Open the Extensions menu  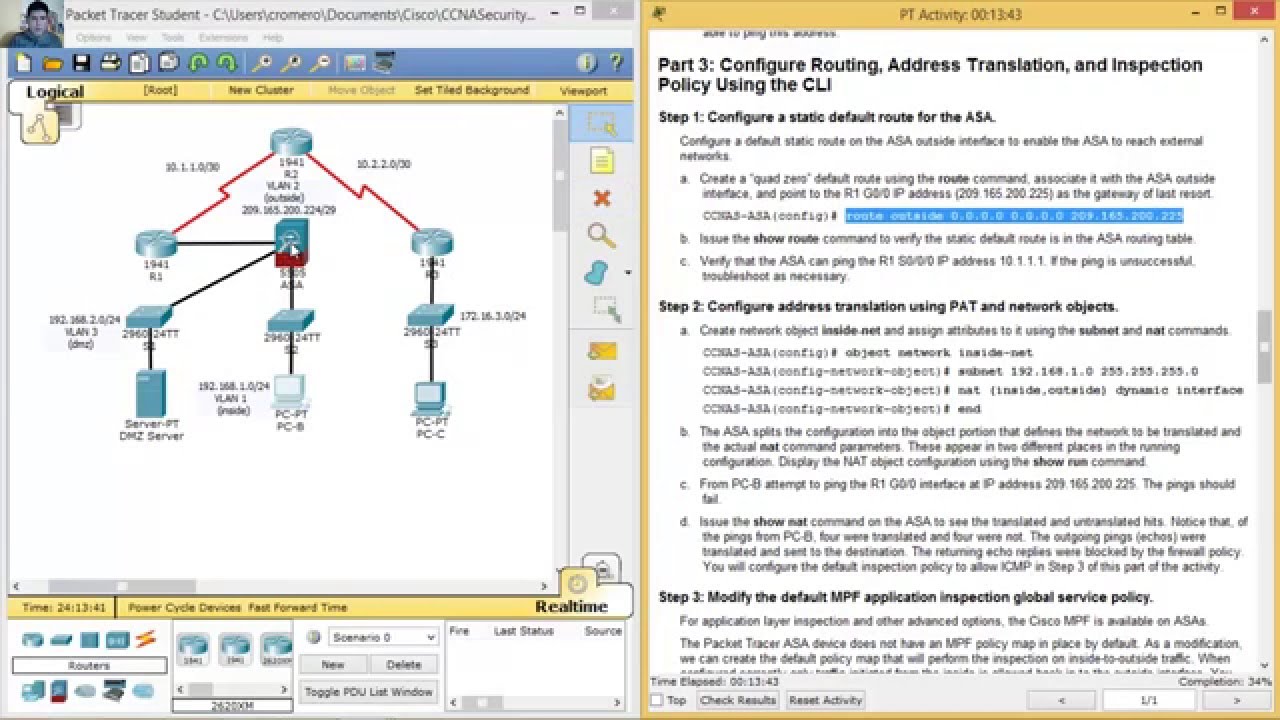(x=223, y=37)
